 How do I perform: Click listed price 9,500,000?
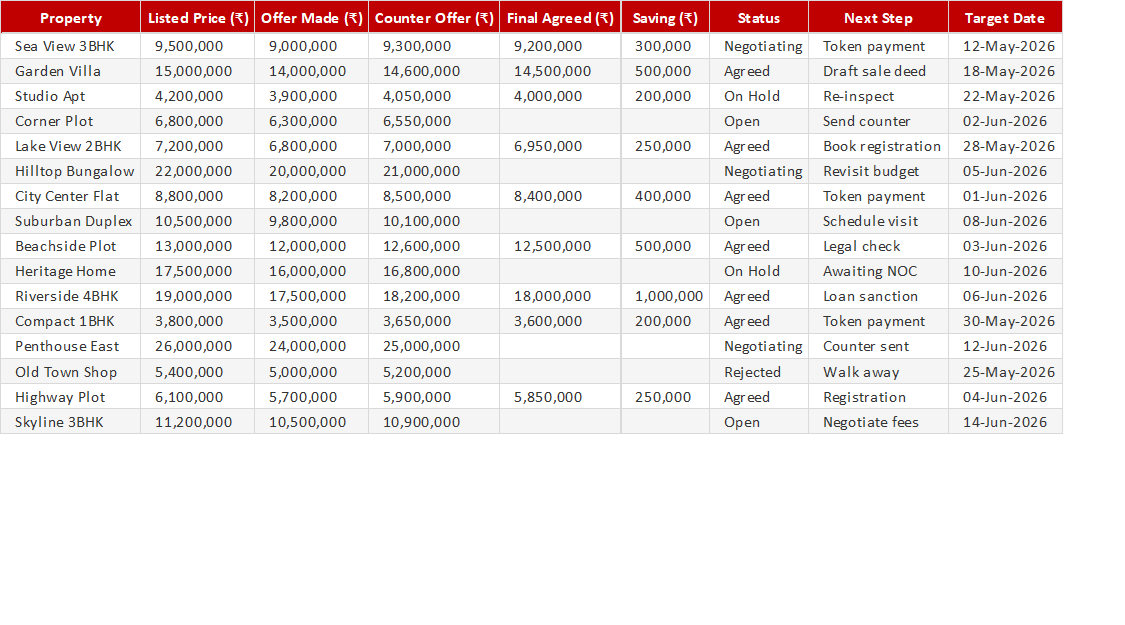(x=197, y=46)
